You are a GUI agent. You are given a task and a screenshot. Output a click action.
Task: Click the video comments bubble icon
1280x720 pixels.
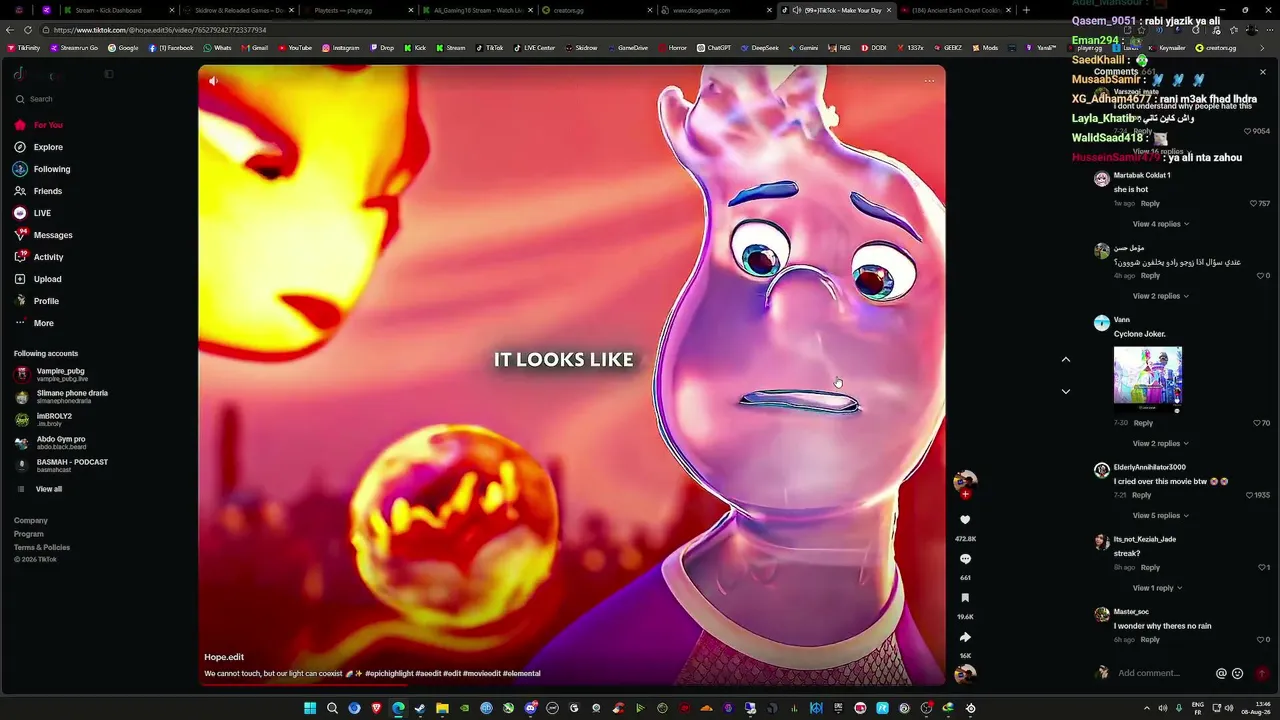click(965, 559)
